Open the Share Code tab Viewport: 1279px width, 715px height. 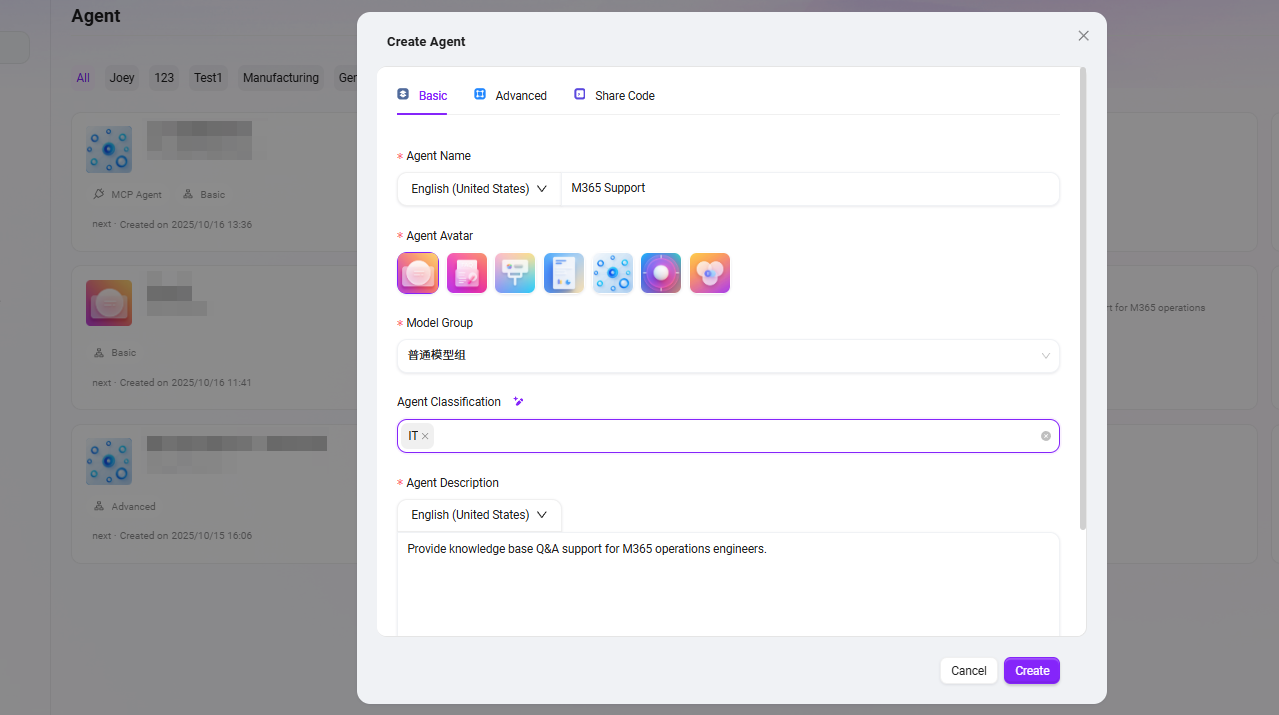click(x=614, y=96)
